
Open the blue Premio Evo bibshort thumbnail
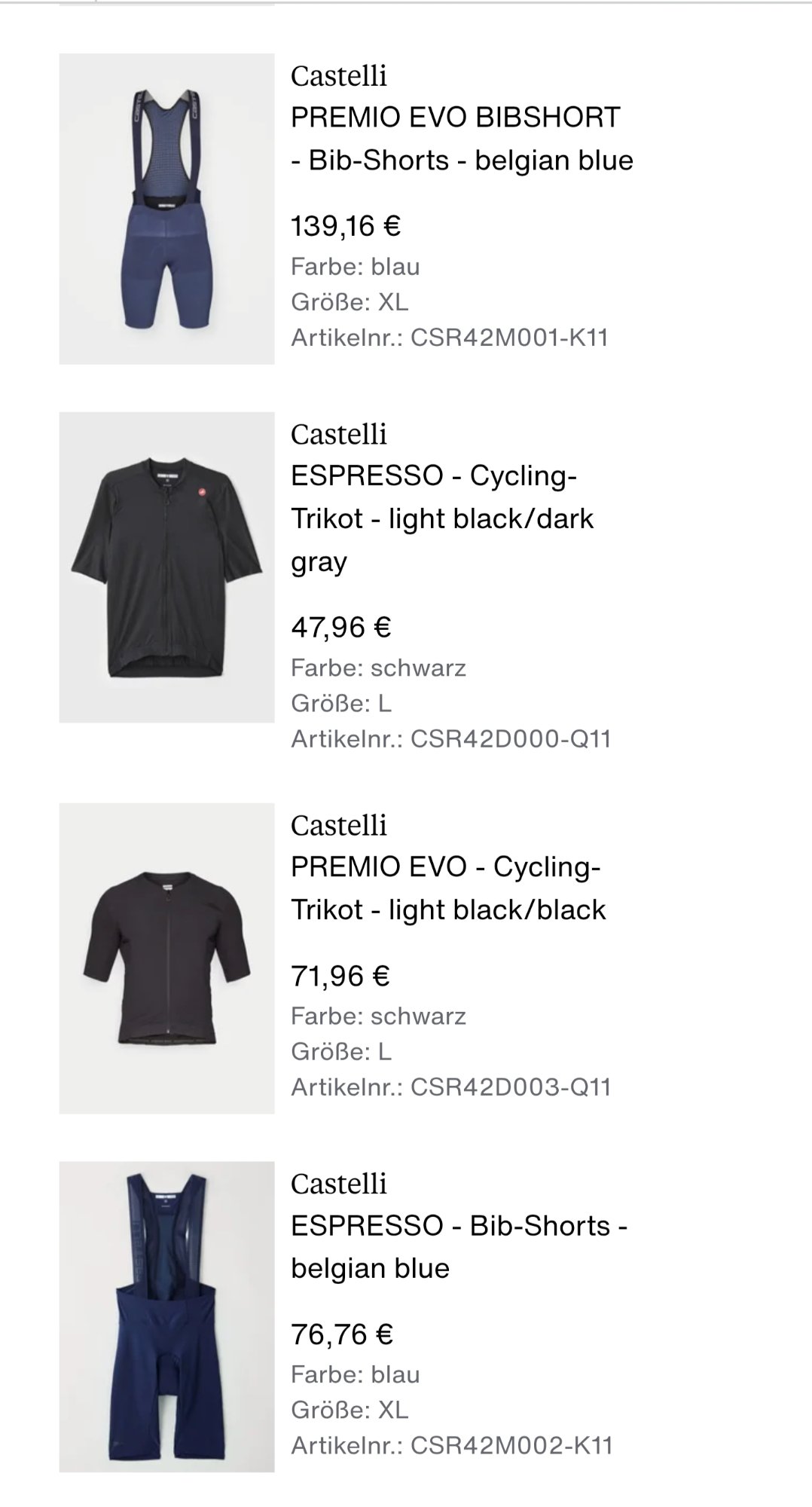(166, 209)
